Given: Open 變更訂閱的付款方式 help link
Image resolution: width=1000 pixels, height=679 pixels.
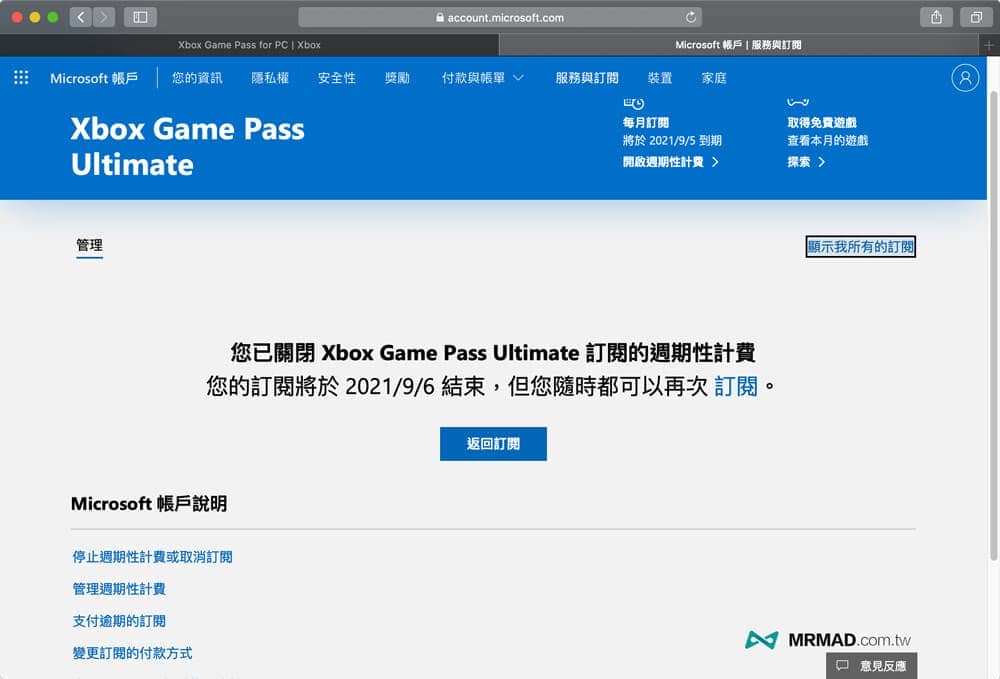Looking at the screenshot, I should 132,653.
